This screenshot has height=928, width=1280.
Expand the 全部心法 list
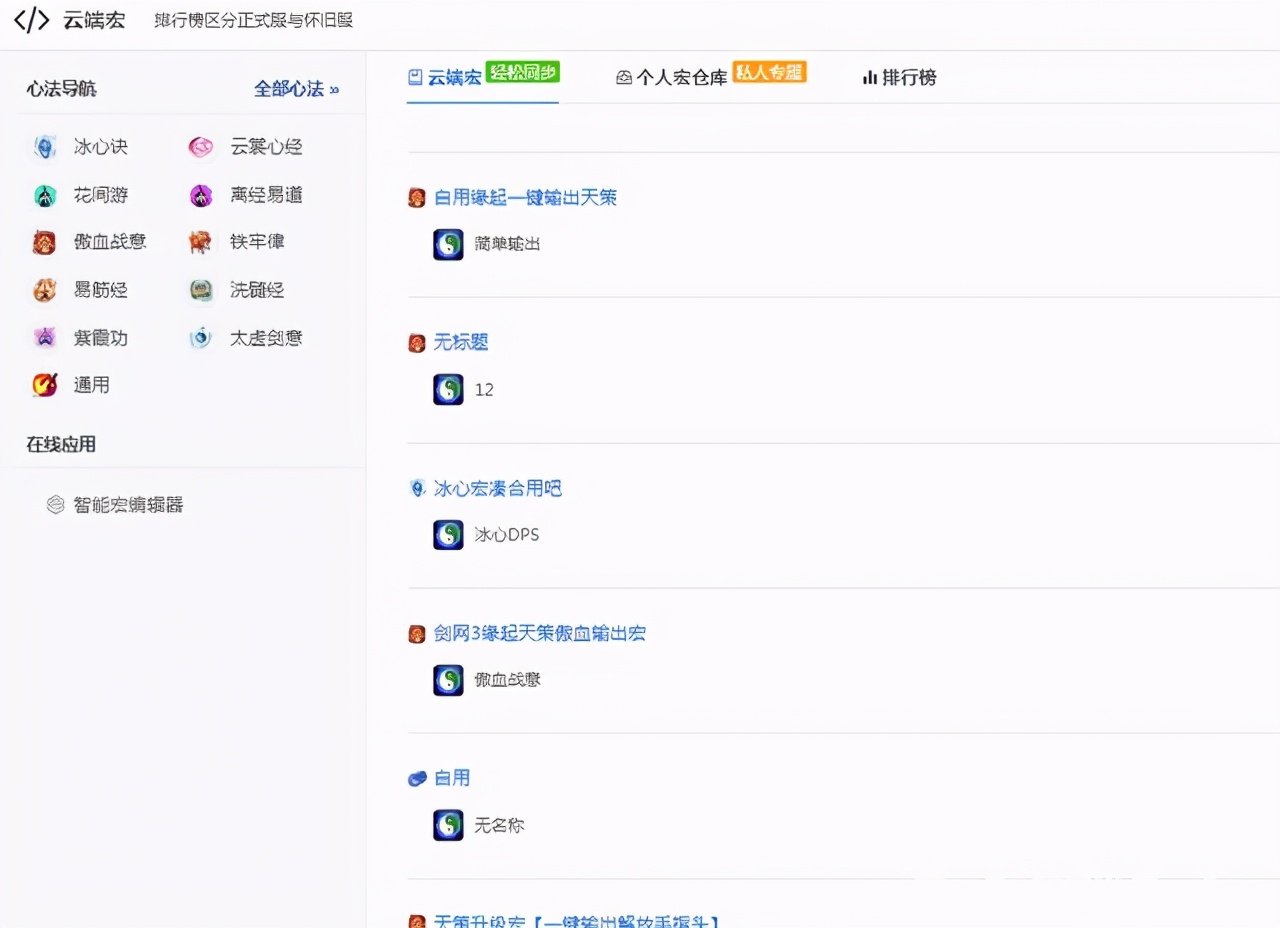tap(296, 88)
